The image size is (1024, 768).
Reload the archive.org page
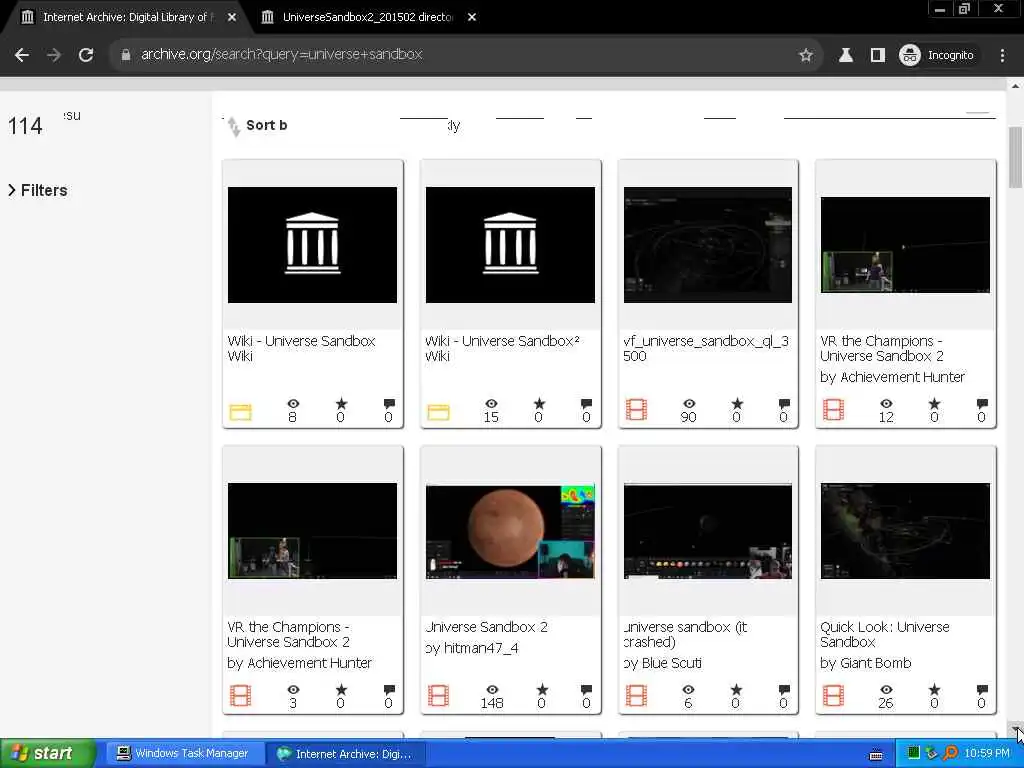coord(86,55)
